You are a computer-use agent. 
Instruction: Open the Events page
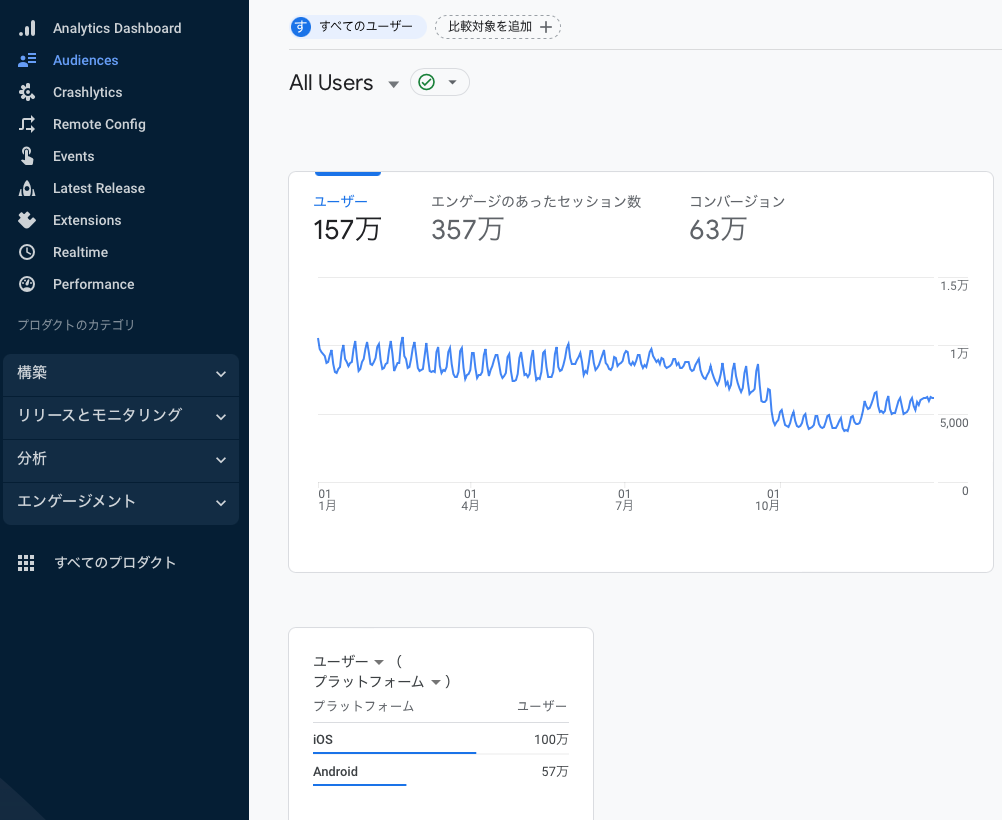coord(73,156)
